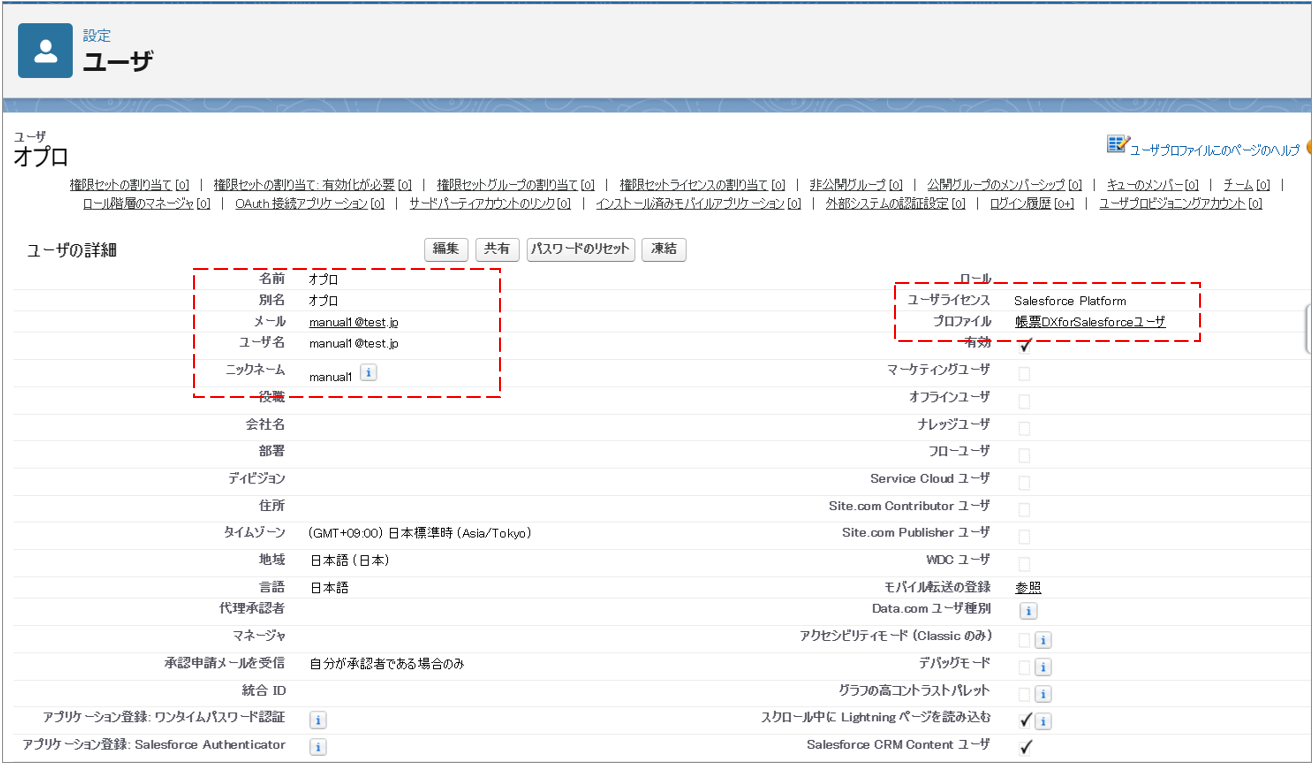Enable the マーケティングユーザ checkbox
The image size is (1316, 764).
point(1024,374)
